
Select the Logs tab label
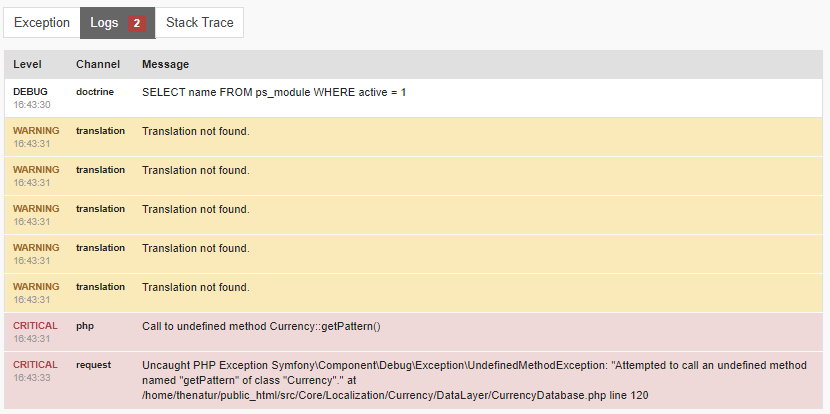pos(104,23)
